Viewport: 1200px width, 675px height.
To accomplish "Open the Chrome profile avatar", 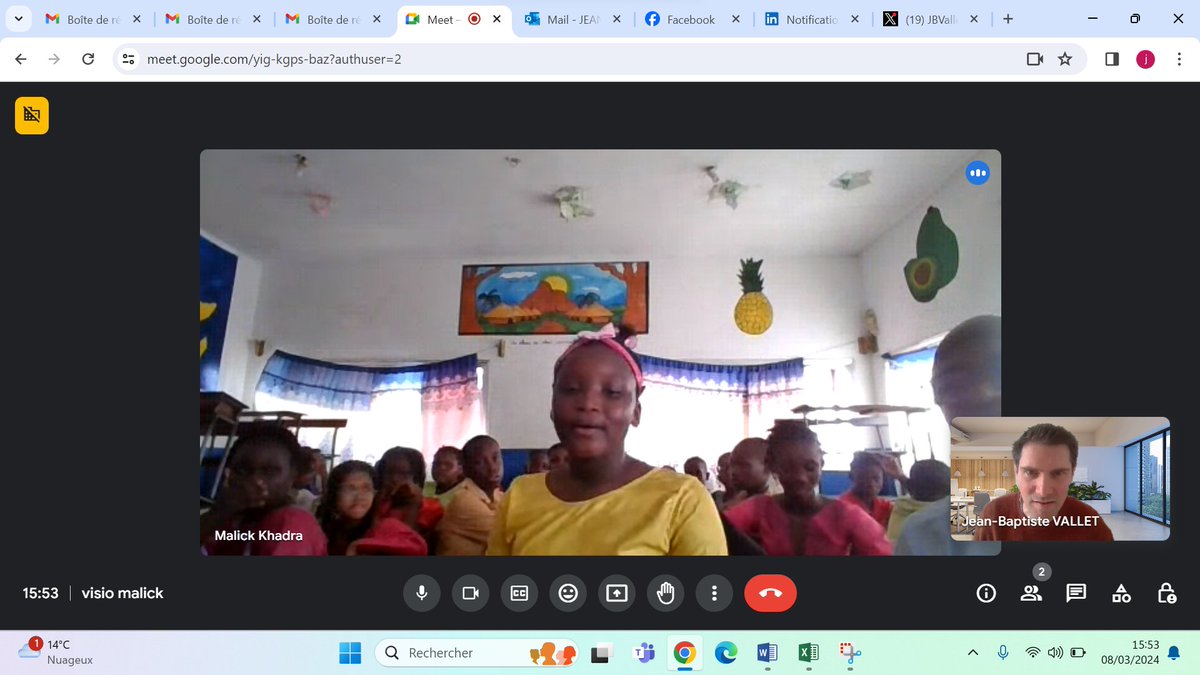I will click(1145, 59).
